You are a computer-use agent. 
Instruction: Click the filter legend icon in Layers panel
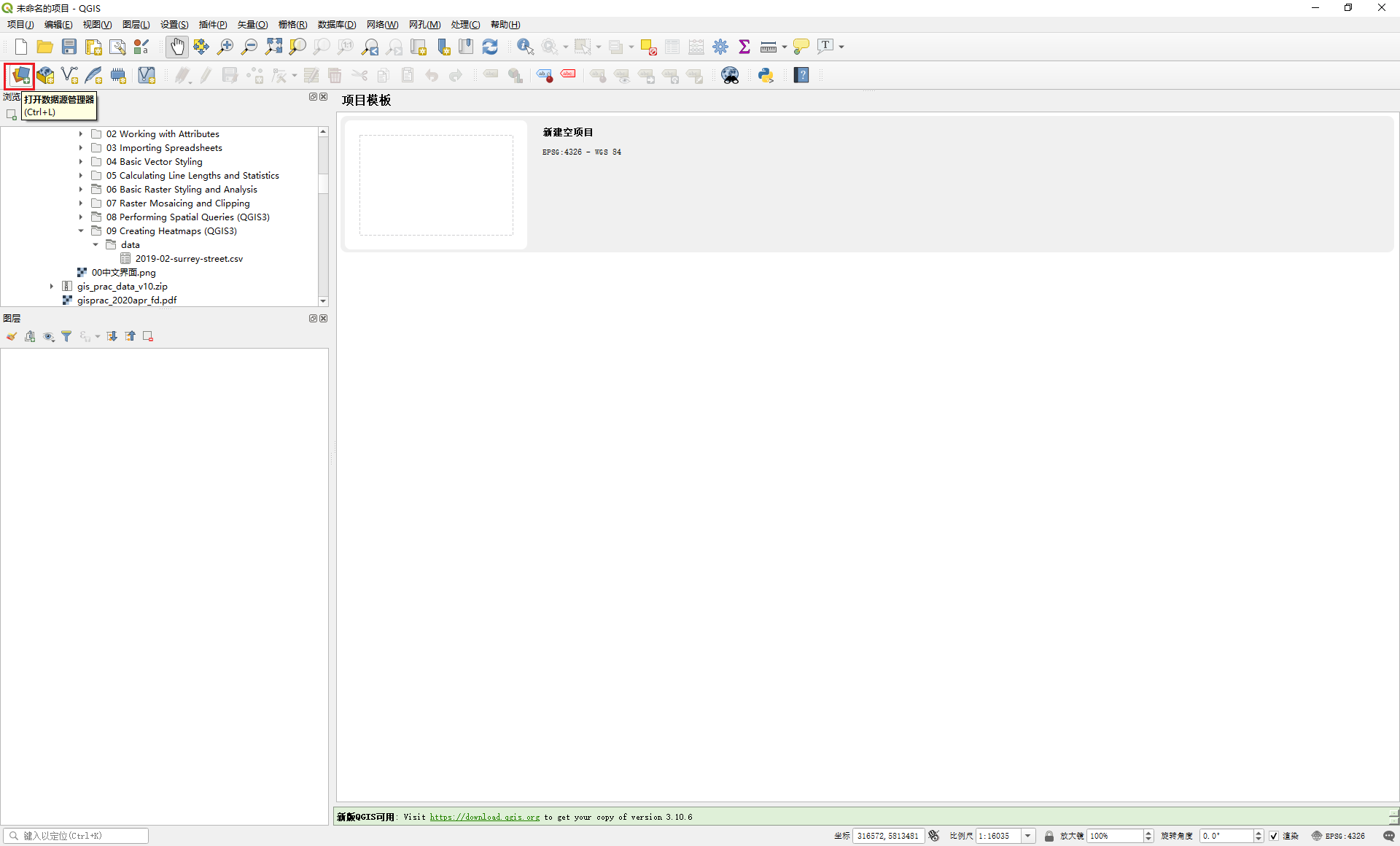(x=66, y=336)
